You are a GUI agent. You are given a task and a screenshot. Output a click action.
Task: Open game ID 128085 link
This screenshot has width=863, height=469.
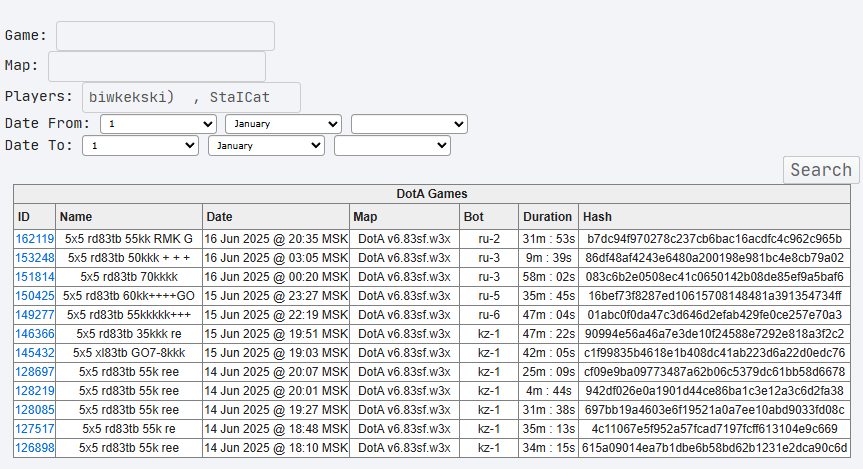tap(35, 410)
